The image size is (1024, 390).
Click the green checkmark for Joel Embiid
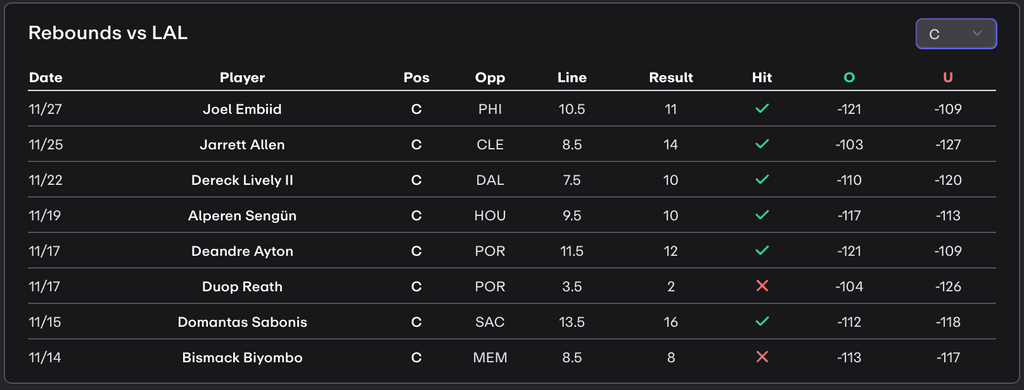761,109
